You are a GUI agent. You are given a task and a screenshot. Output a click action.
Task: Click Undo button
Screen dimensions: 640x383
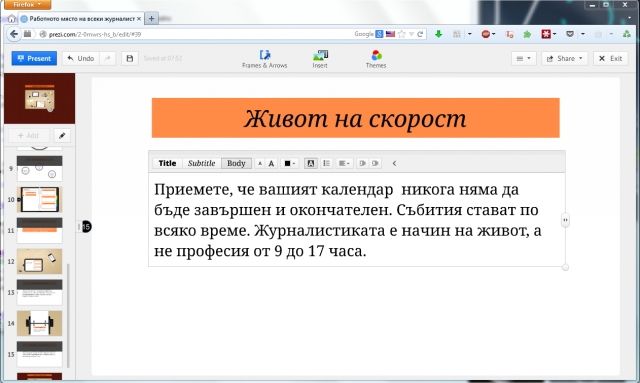coord(81,58)
